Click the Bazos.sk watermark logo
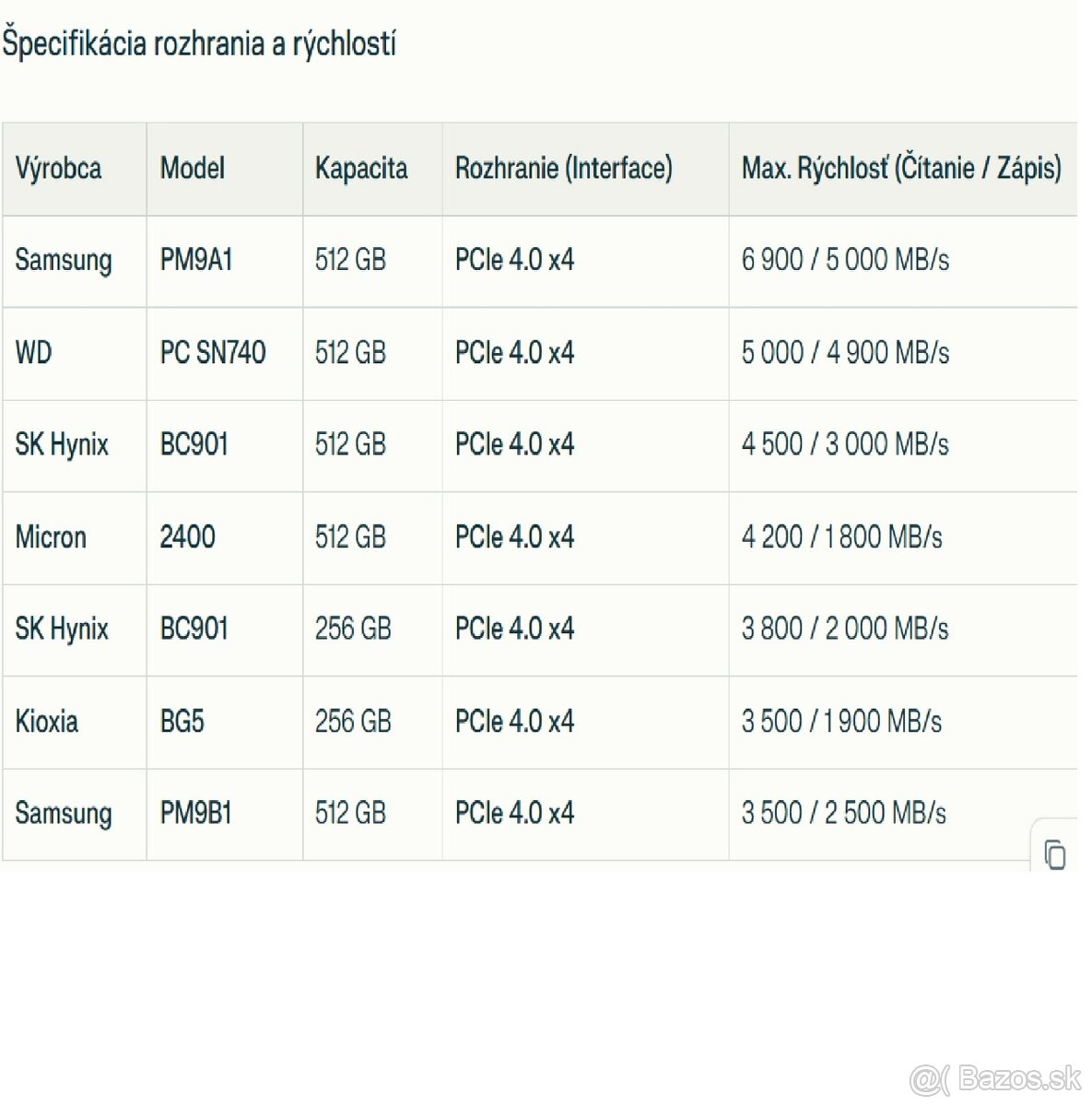 click(995, 1077)
